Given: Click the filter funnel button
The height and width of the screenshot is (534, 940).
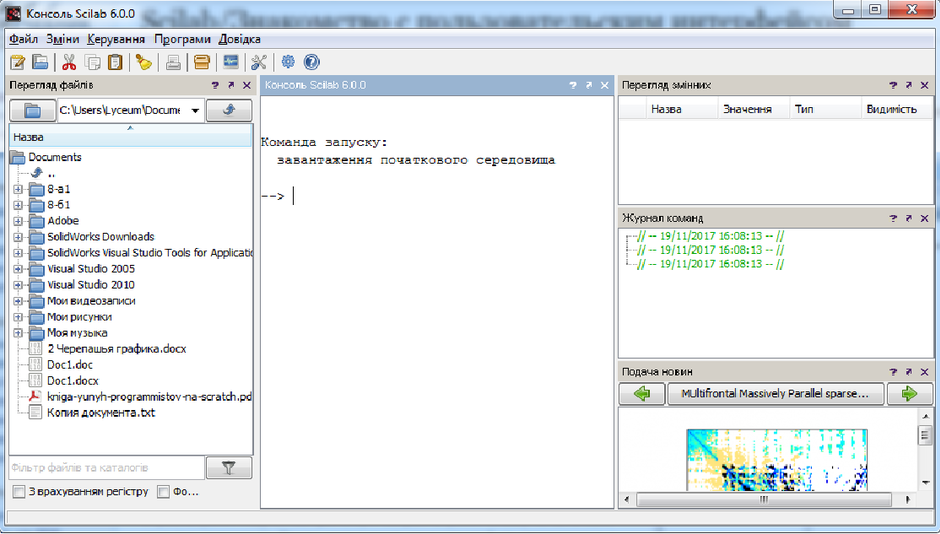Looking at the screenshot, I should click(229, 467).
